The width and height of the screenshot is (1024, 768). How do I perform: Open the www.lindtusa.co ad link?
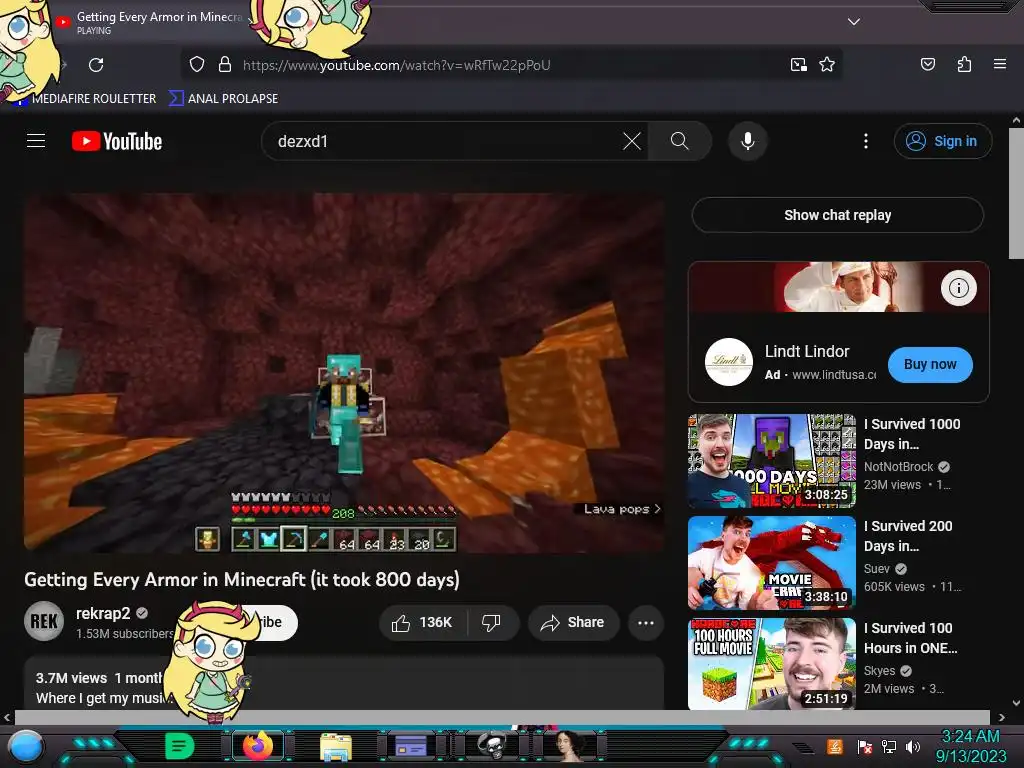(834, 375)
